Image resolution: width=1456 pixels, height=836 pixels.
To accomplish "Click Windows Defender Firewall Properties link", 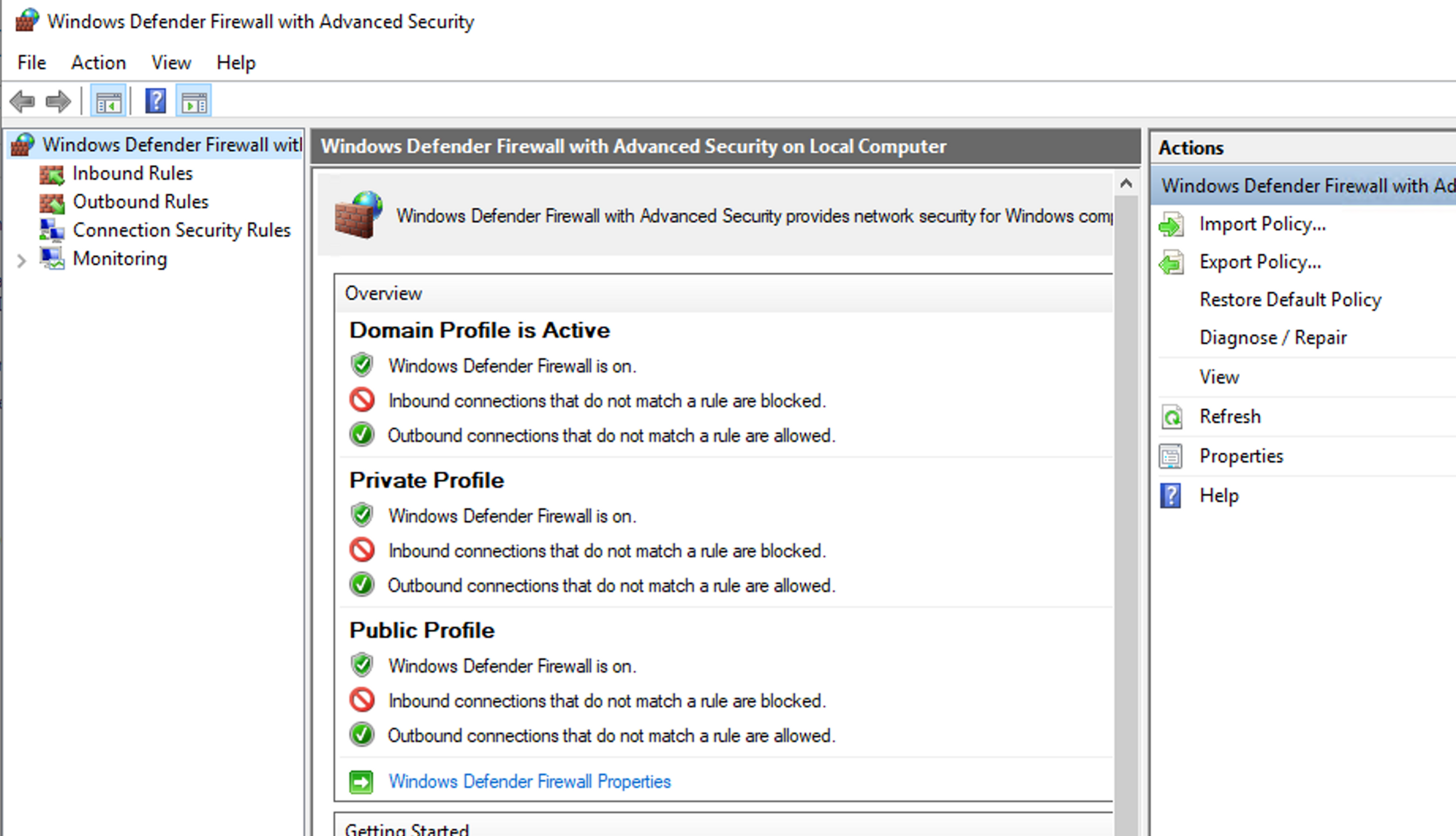I will pyautogui.click(x=529, y=781).
